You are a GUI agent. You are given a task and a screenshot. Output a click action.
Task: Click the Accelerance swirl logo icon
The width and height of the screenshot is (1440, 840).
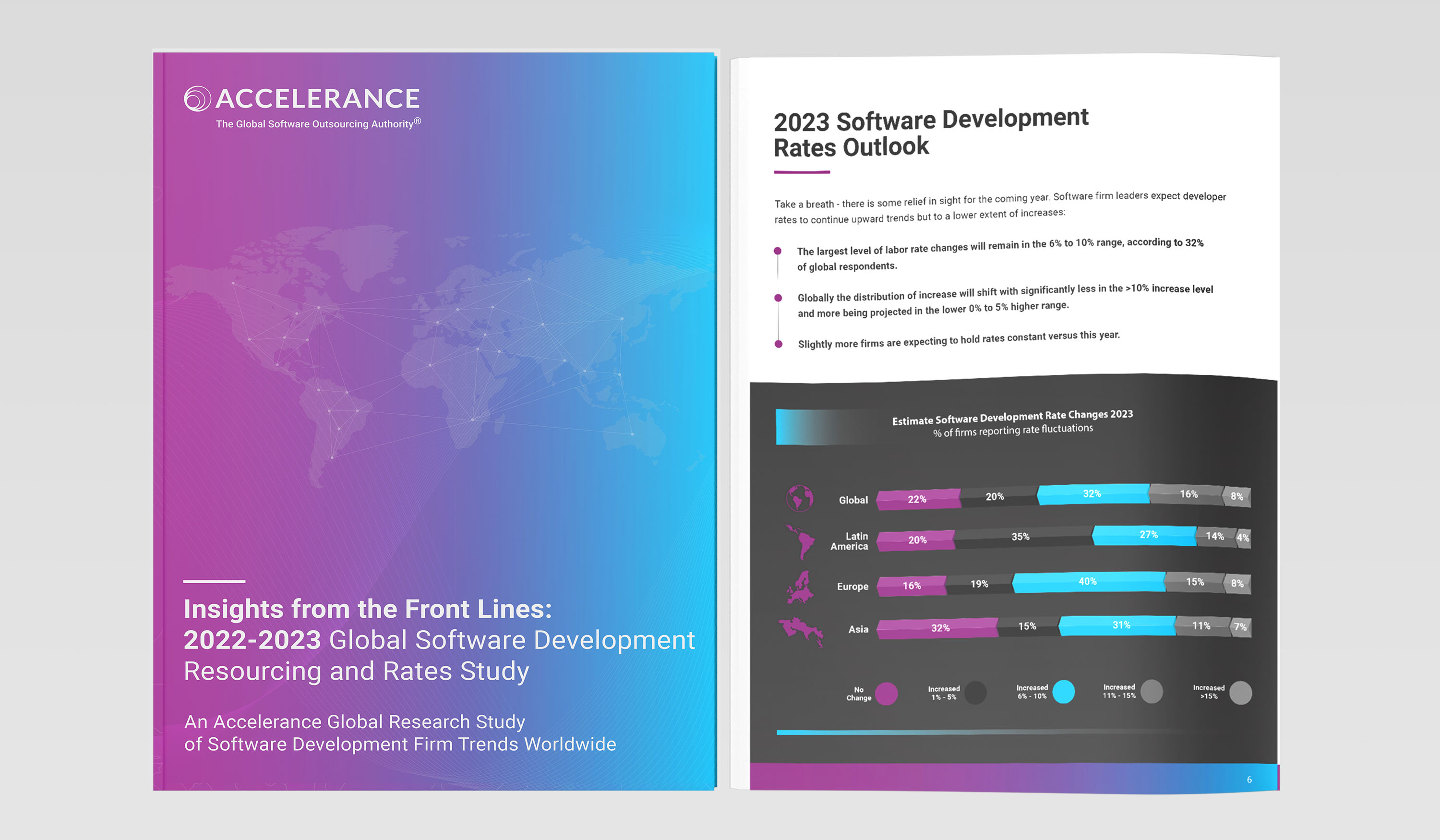[x=197, y=98]
